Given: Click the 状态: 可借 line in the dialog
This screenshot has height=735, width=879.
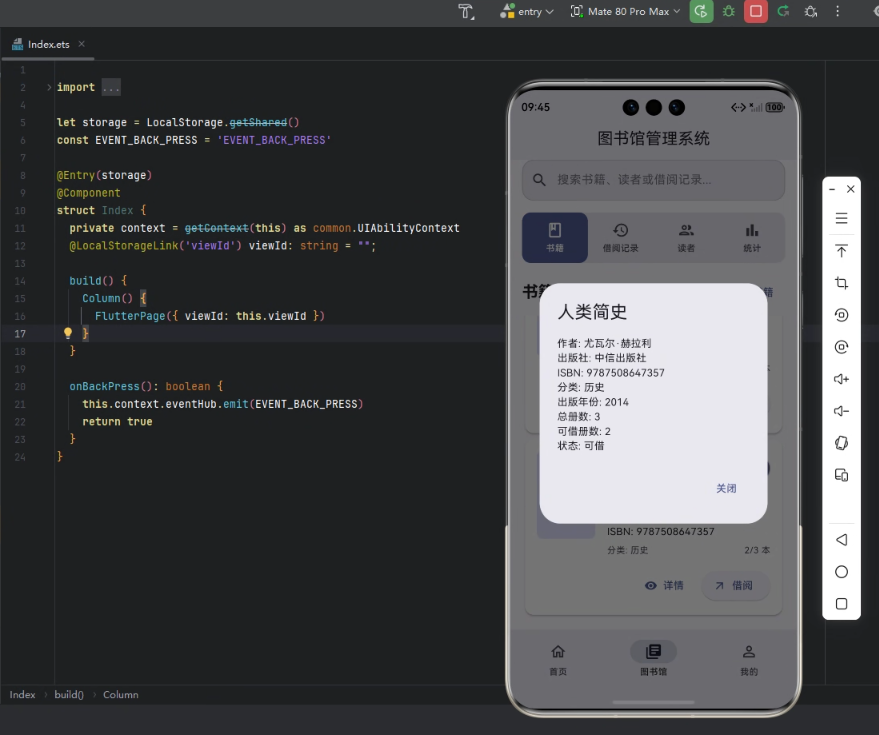Looking at the screenshot, I should coord(580,446).
